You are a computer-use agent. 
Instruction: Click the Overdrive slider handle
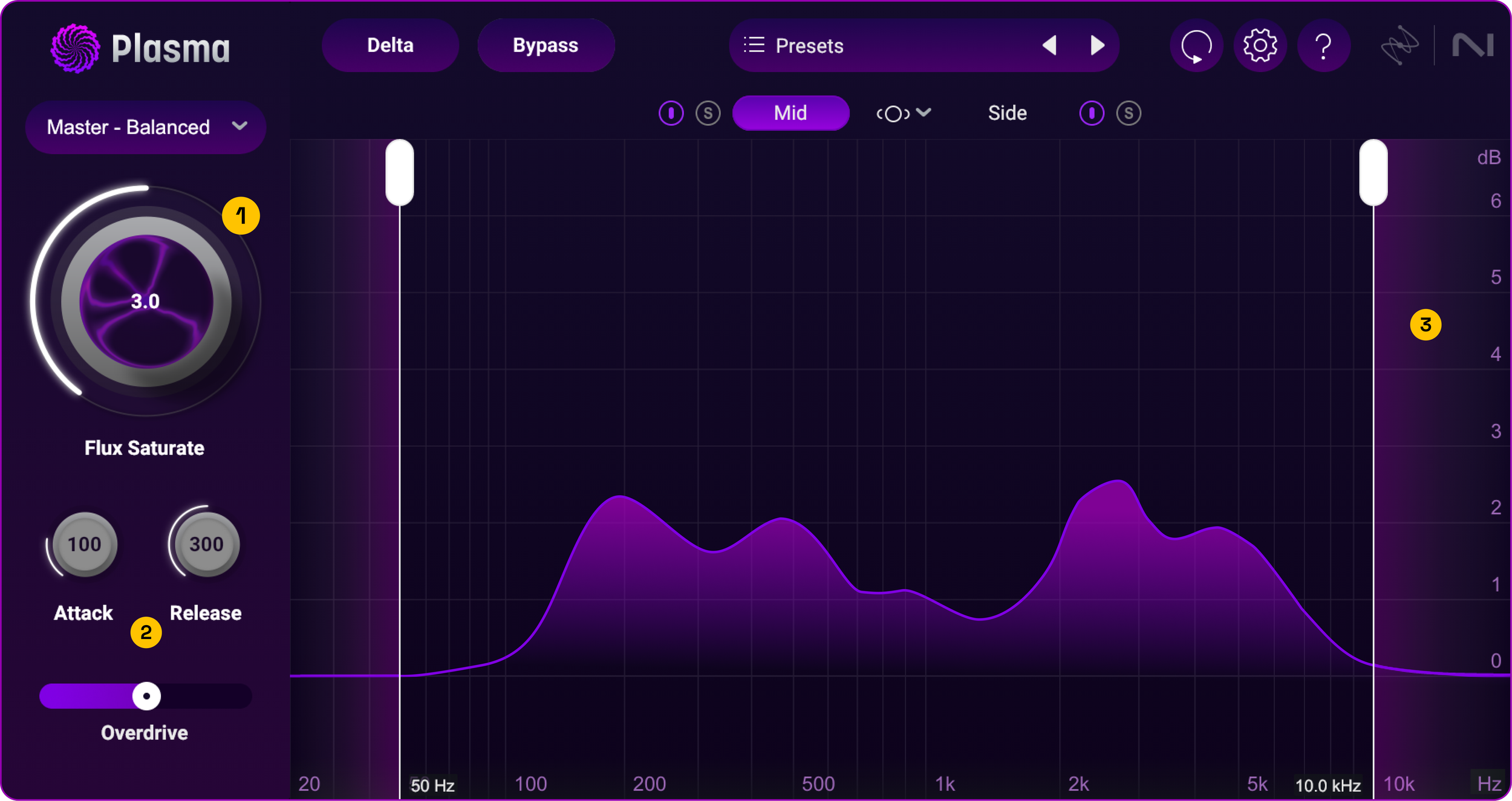[146, 696]
